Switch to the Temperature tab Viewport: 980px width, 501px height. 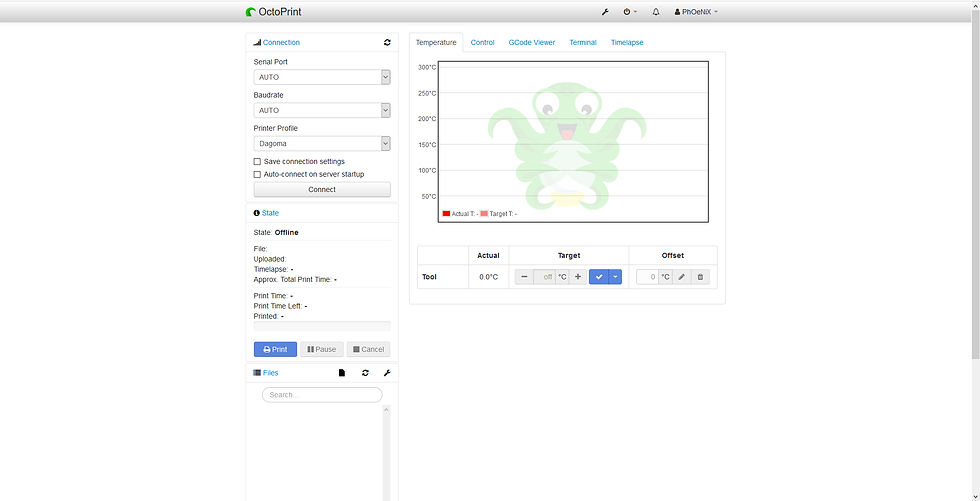(436, 42)
